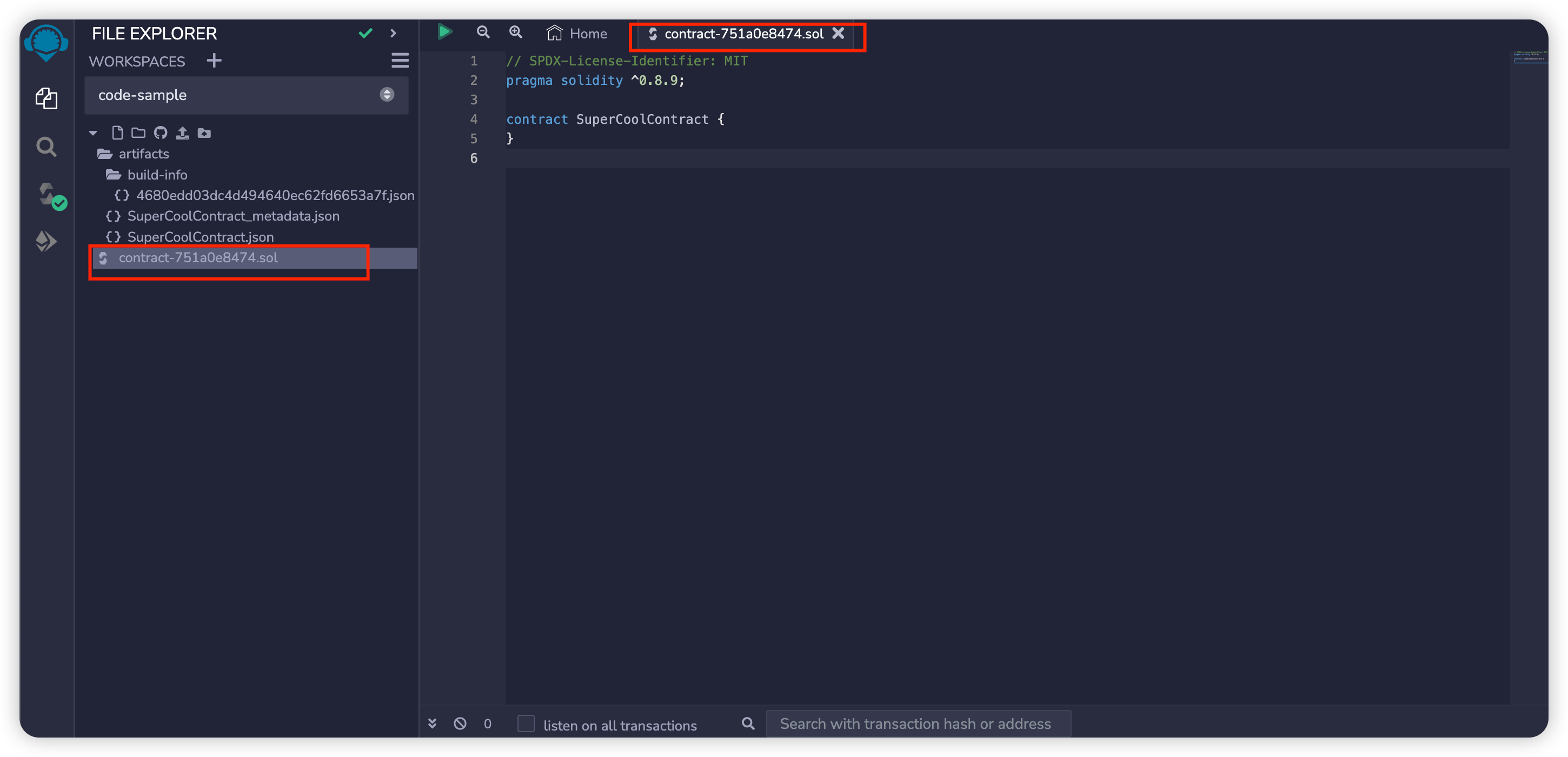Zoom in the editor font
The image size is (1568, 757).
click(x=516, y=32)
